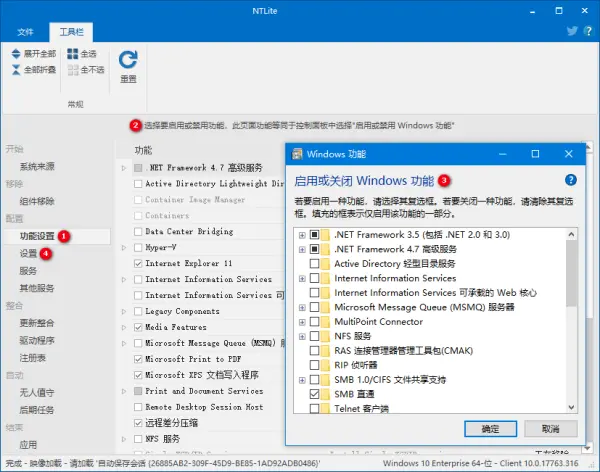Open 驱动程序 sidebar link
Viewport: 600px width, 472px height.
pos(37,340)
